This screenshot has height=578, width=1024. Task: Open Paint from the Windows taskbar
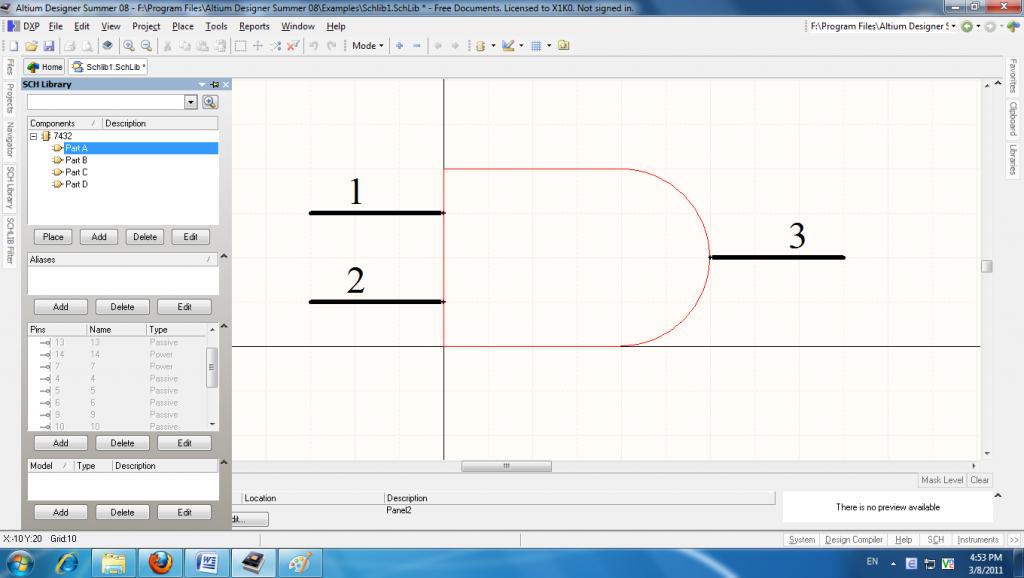click(300, 562)
